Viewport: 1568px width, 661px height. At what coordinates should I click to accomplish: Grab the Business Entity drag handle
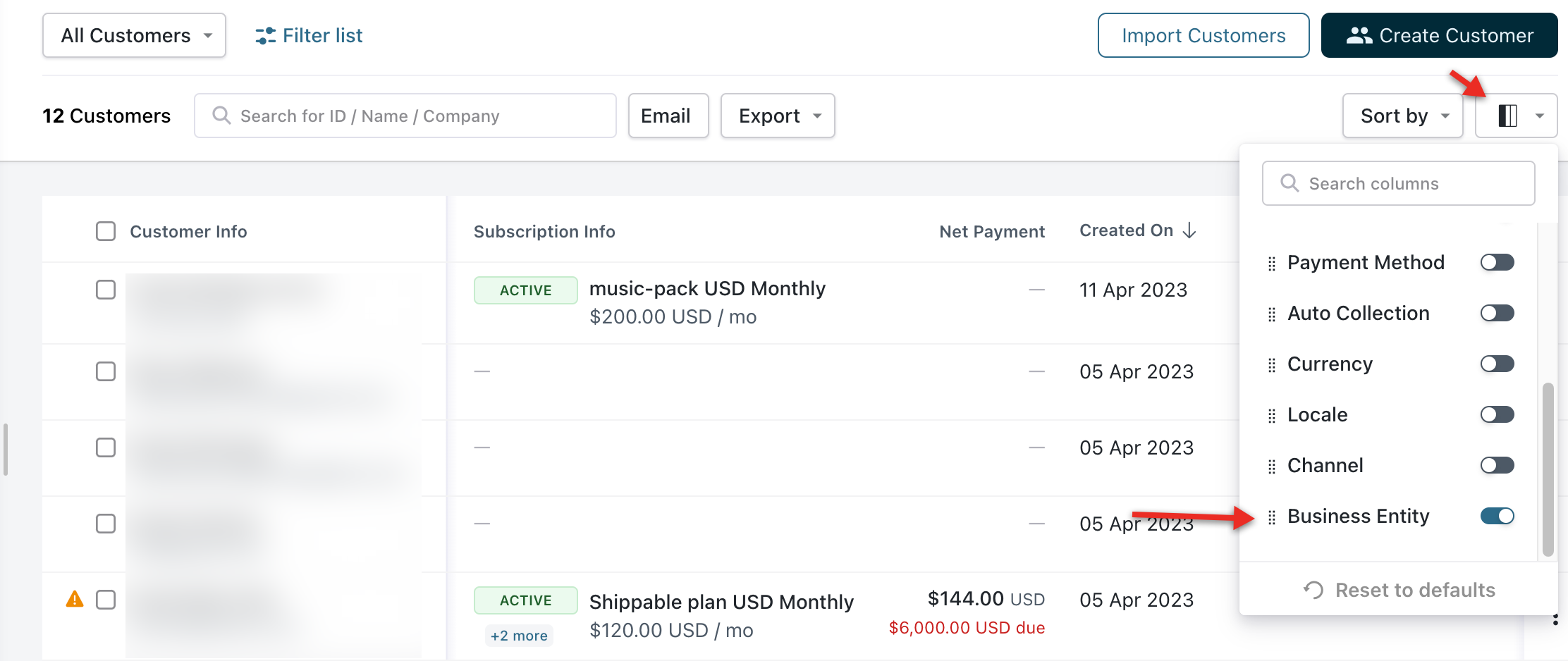(1271, 517)
